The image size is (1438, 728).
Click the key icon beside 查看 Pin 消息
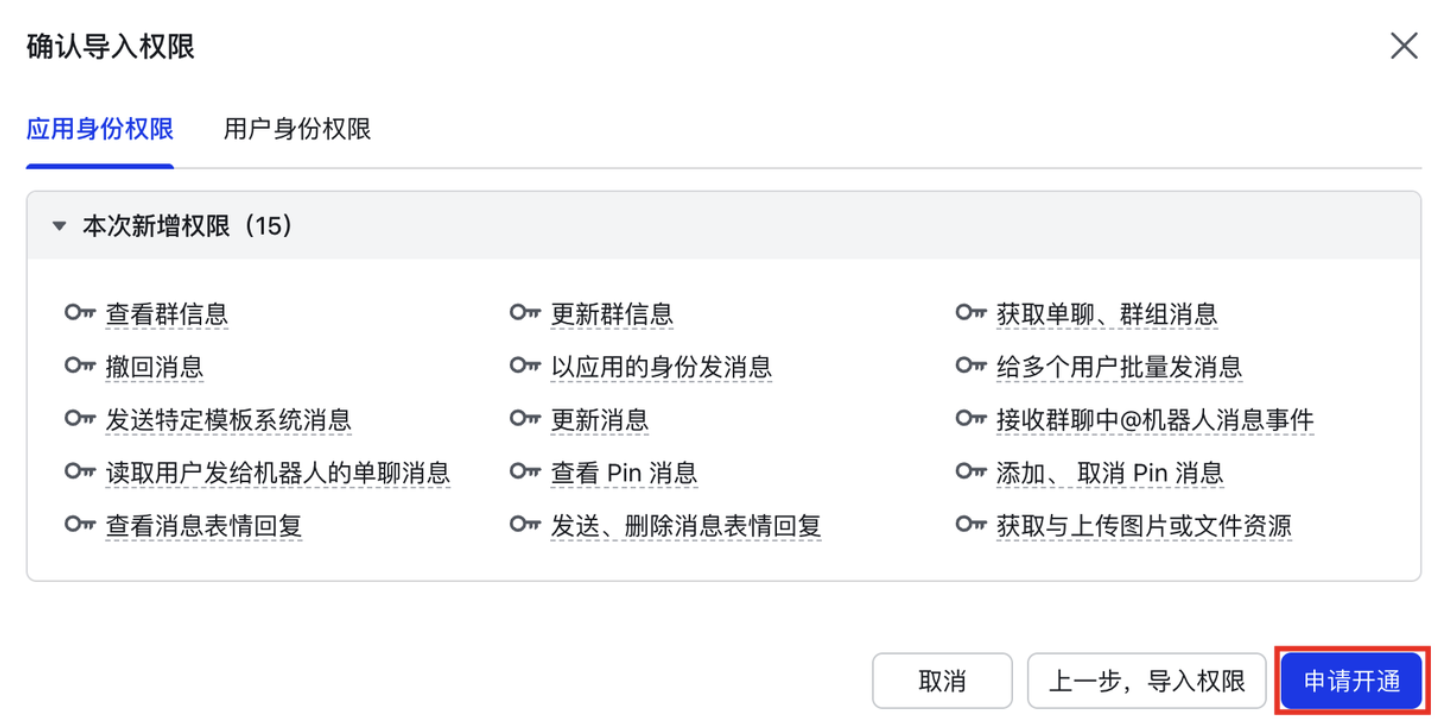[525, 472]
